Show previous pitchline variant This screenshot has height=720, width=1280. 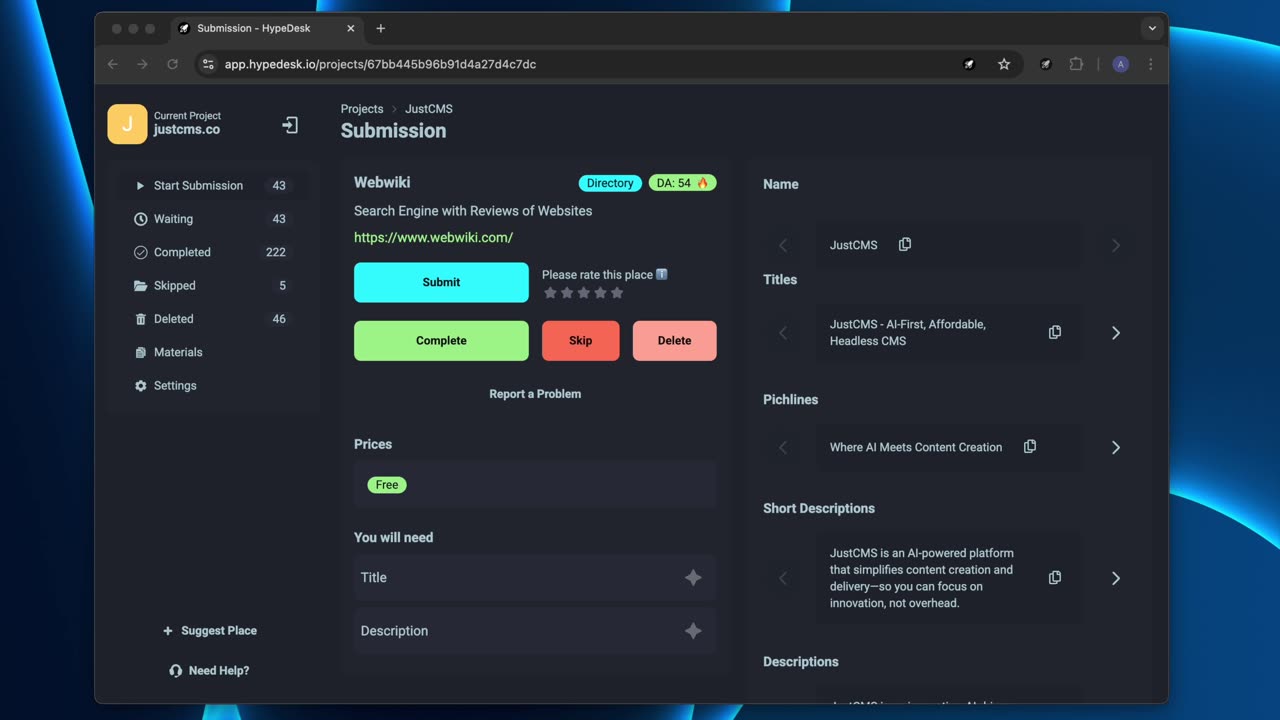tap(783, 448)
